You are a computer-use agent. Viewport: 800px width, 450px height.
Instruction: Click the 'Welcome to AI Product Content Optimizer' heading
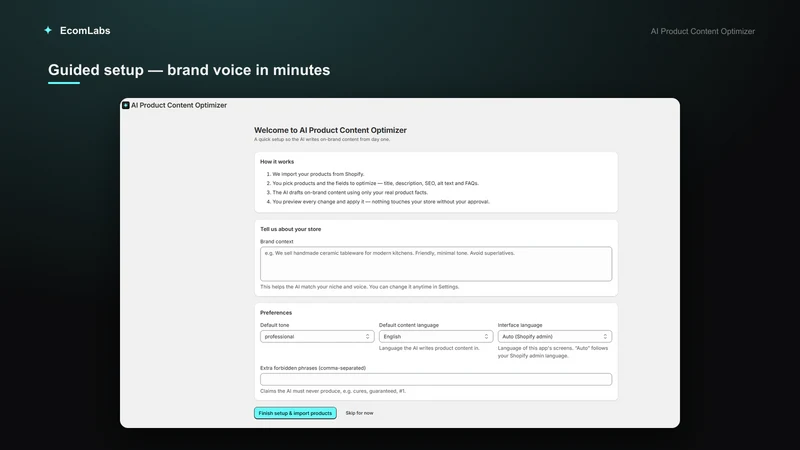(330, 130)
